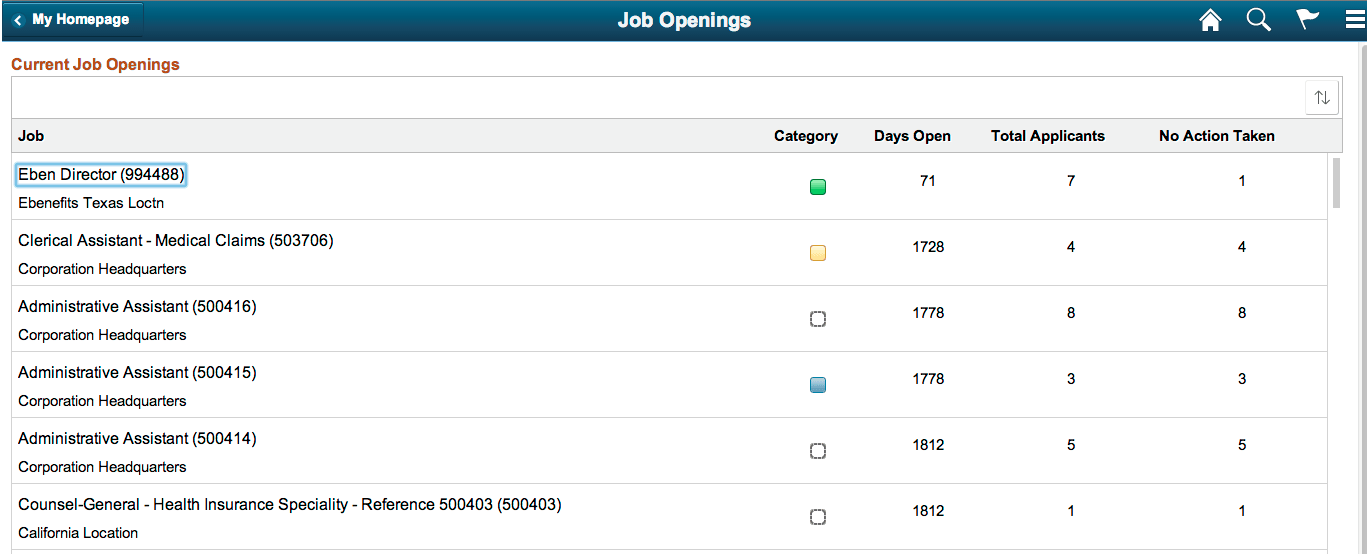Click empty category box for job 500414
The image size is (1368, 554).
(818, 451)
